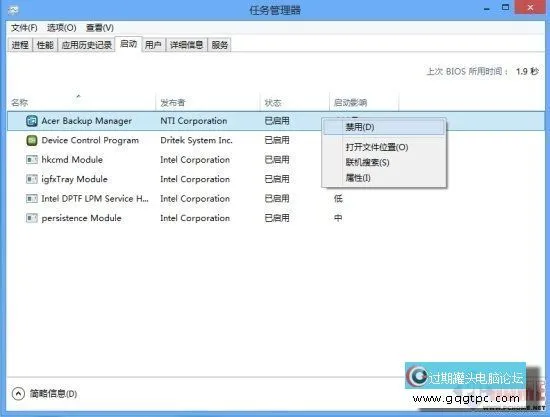Choose 联机搜索(S) in context menu

pyautogui.click(x=384, y=162)
